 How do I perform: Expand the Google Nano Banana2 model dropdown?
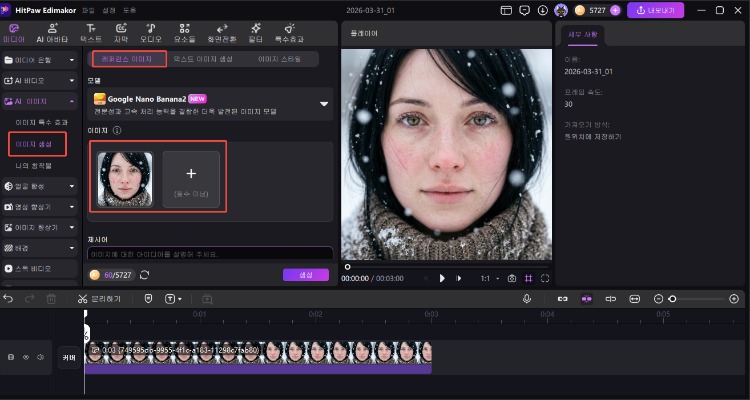[x=323, y=103]
